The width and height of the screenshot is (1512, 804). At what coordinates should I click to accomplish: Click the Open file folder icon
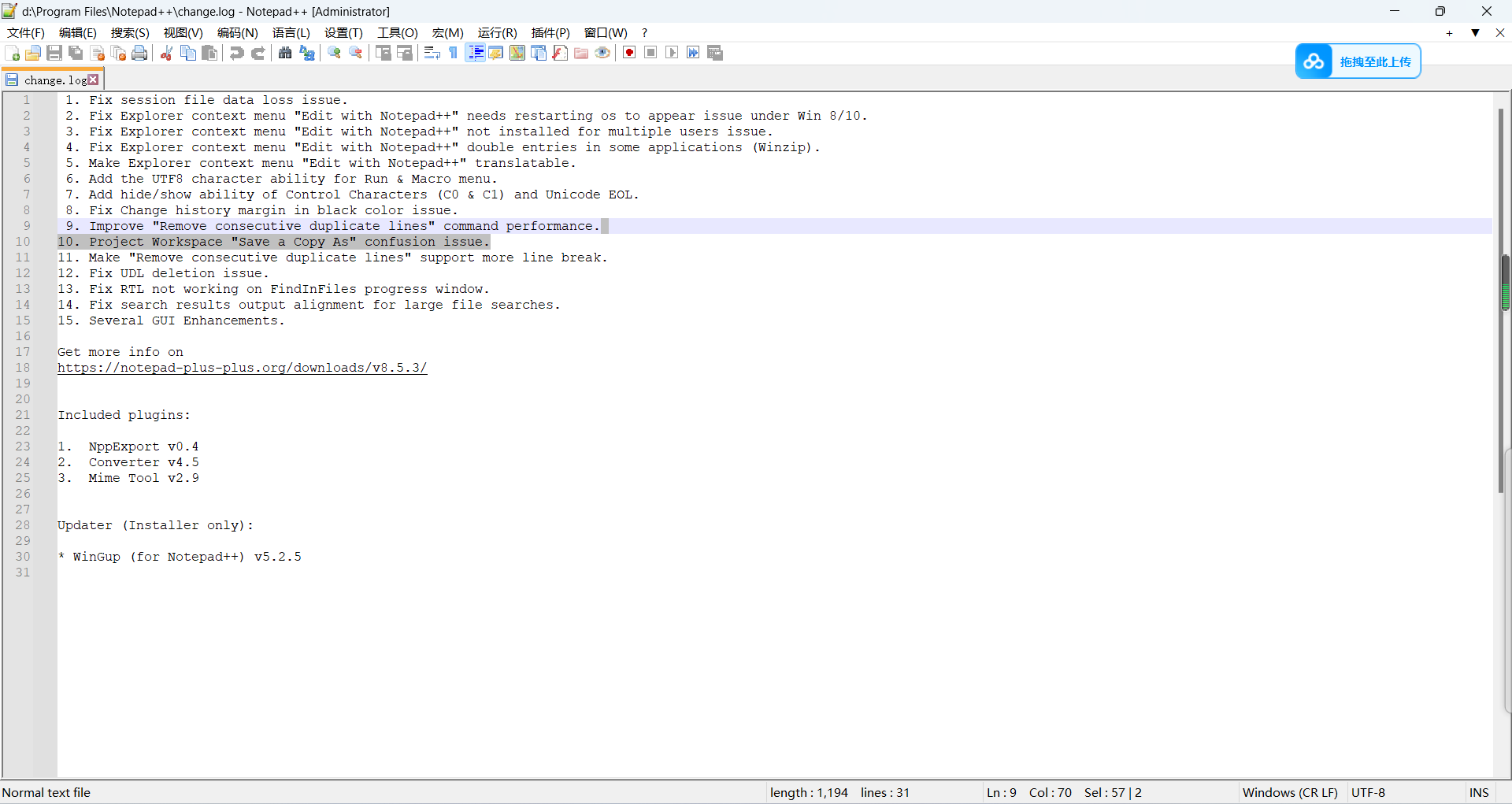(33, 53)
